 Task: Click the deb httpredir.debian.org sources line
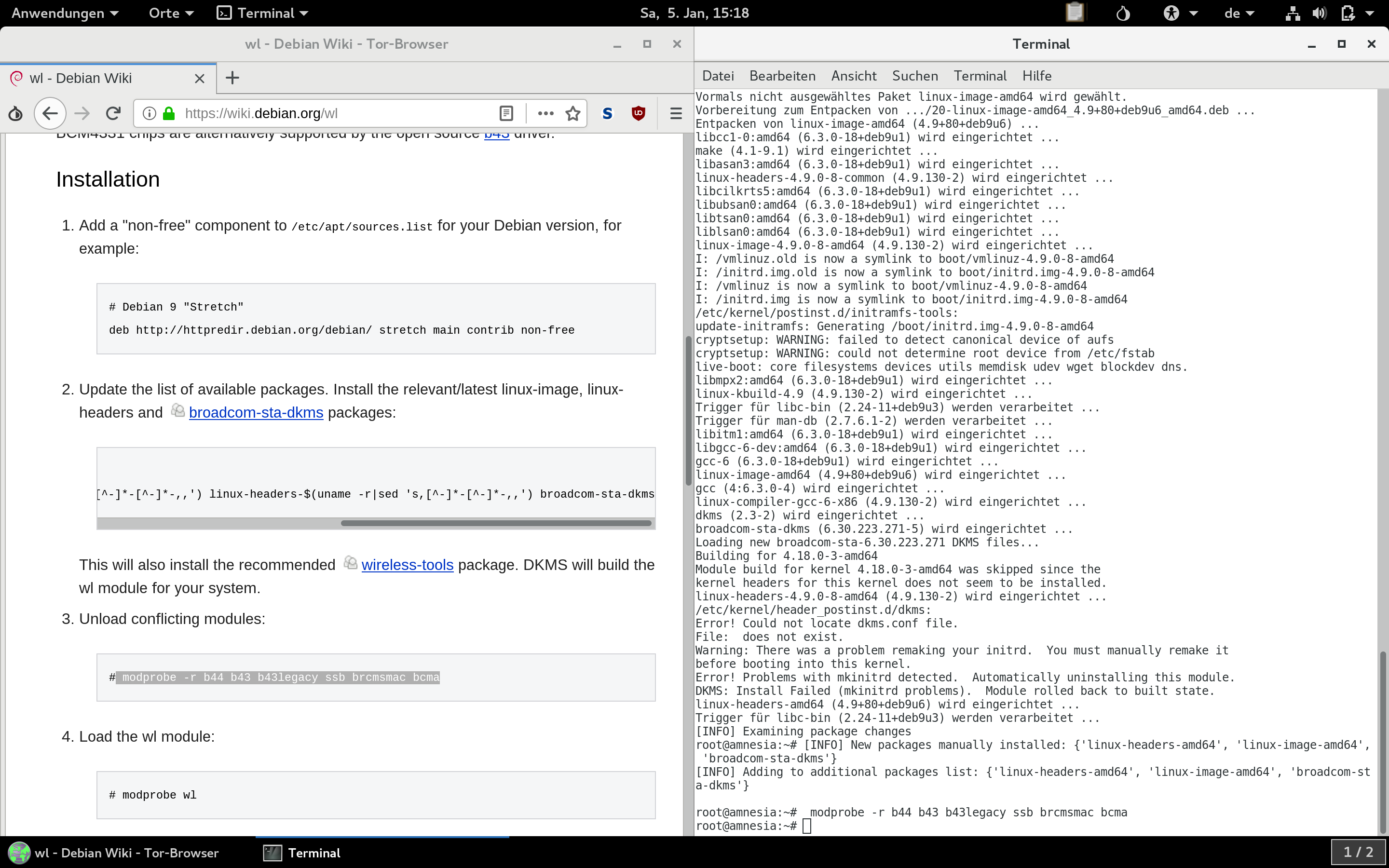coord(341,330)
